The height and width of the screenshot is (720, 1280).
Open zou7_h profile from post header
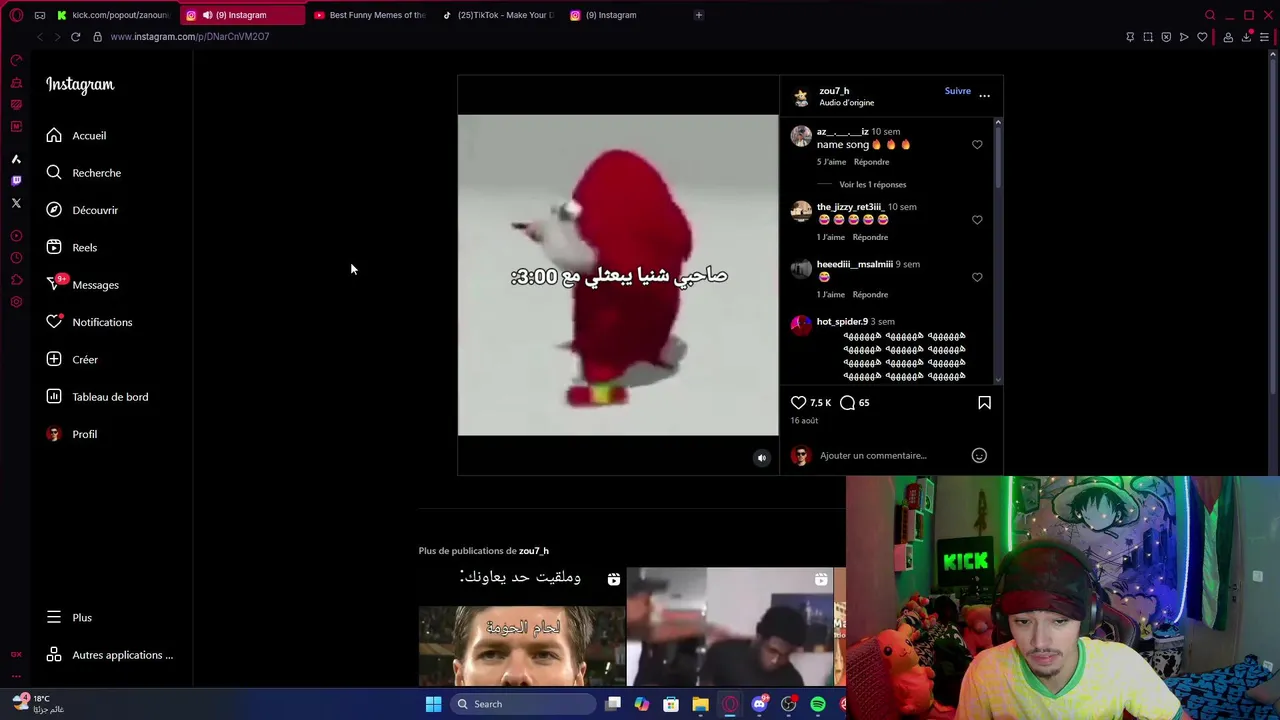click(834, 90)
